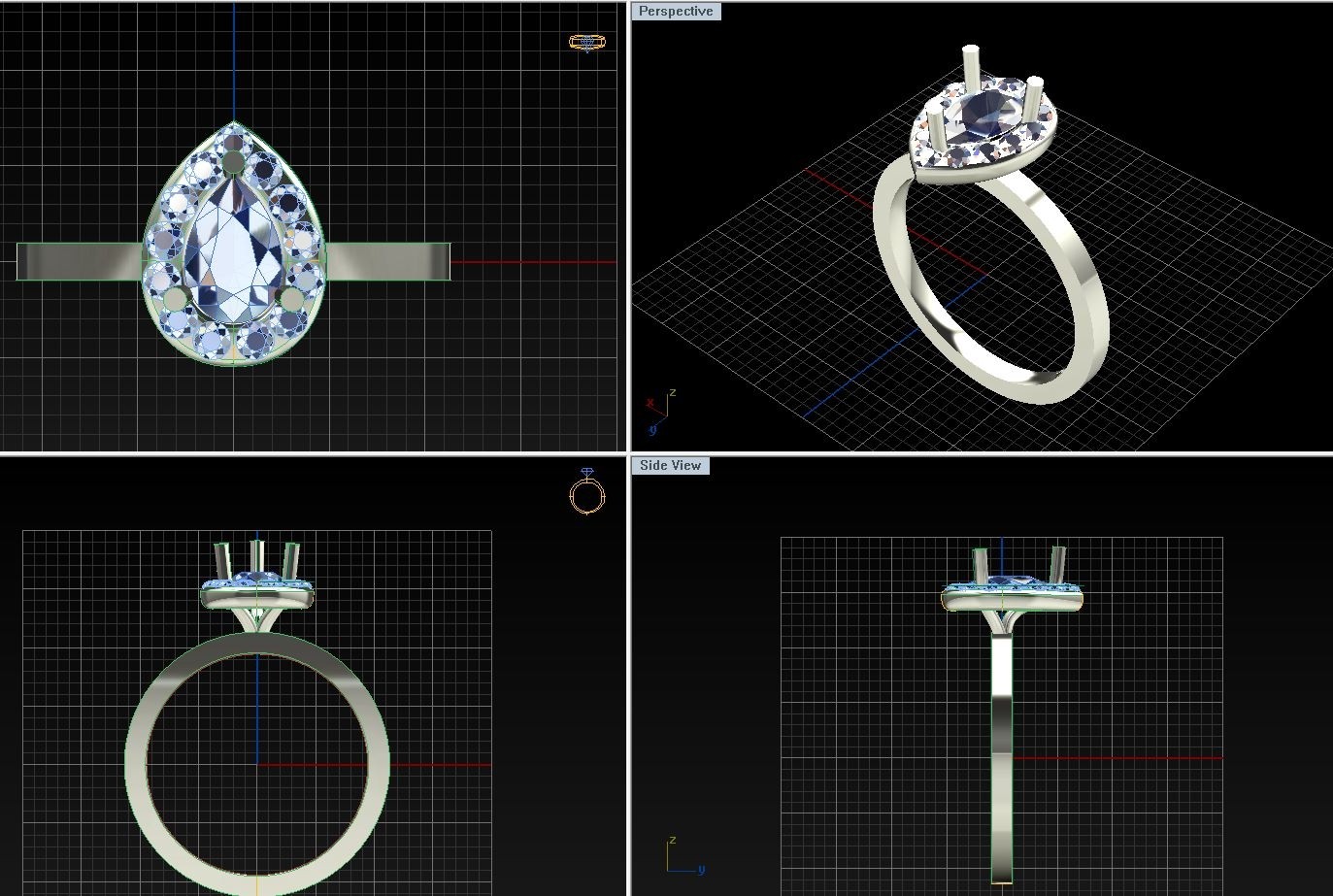Pick the tallest prong in Perspective view
The height and width of the screenshot is (896, 1333).
(970, 73)
